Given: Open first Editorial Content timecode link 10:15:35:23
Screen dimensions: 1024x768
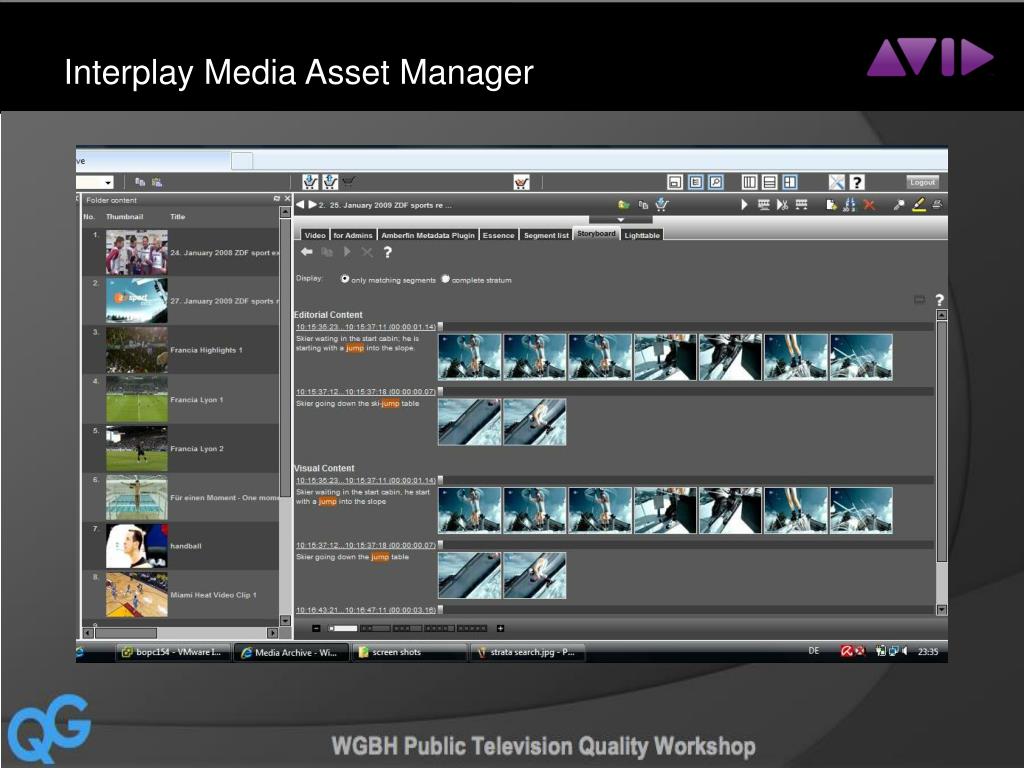Looking at the screenshot, I should (365, 327).
